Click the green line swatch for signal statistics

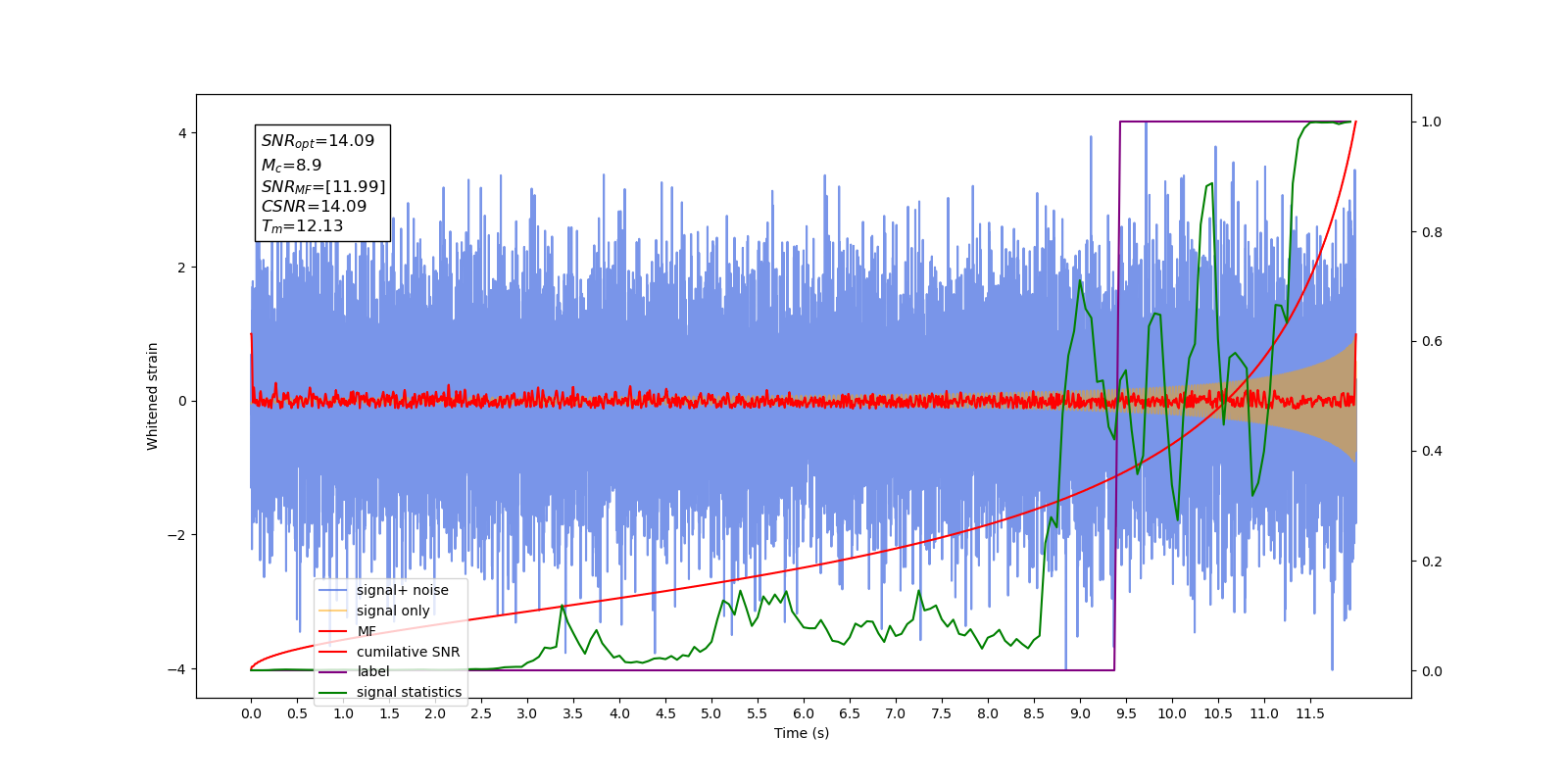tap(333, 692)
